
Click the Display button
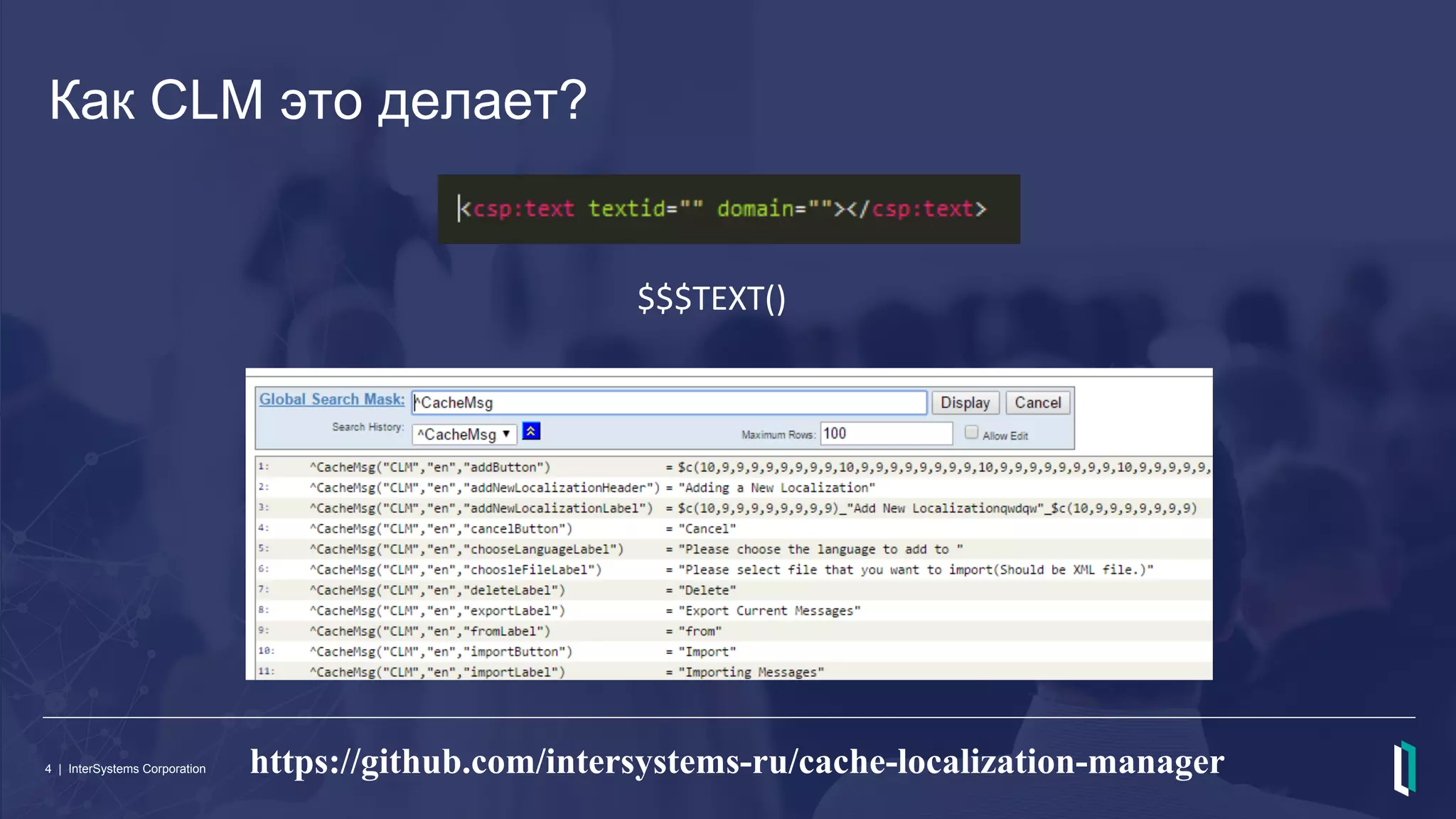[x=965, y=402]
